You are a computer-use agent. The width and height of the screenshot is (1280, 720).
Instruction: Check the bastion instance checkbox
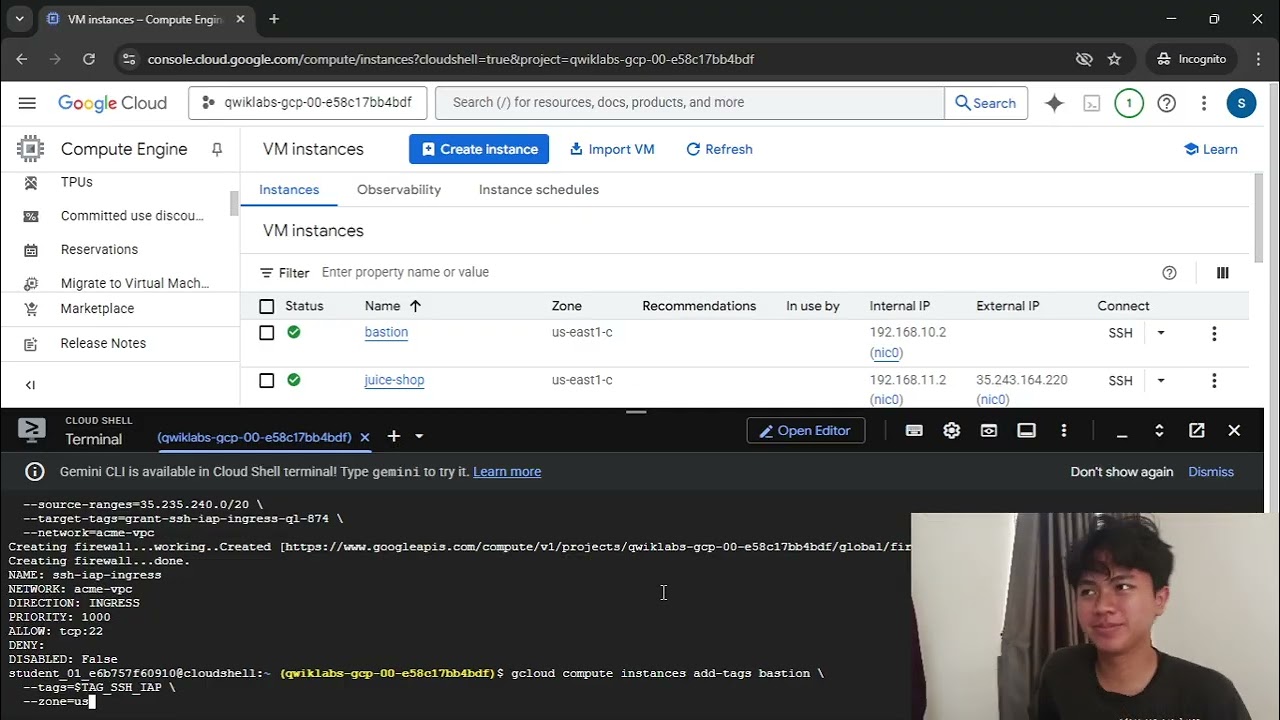pyautogui.click(x=266, y=333)
